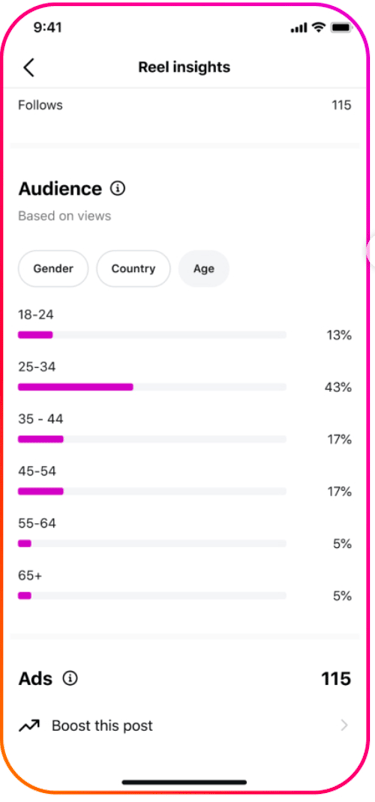Screen dimensions: 375x802
Task: Open the Boost this post chevron
Action: click(x=344, y=725)
